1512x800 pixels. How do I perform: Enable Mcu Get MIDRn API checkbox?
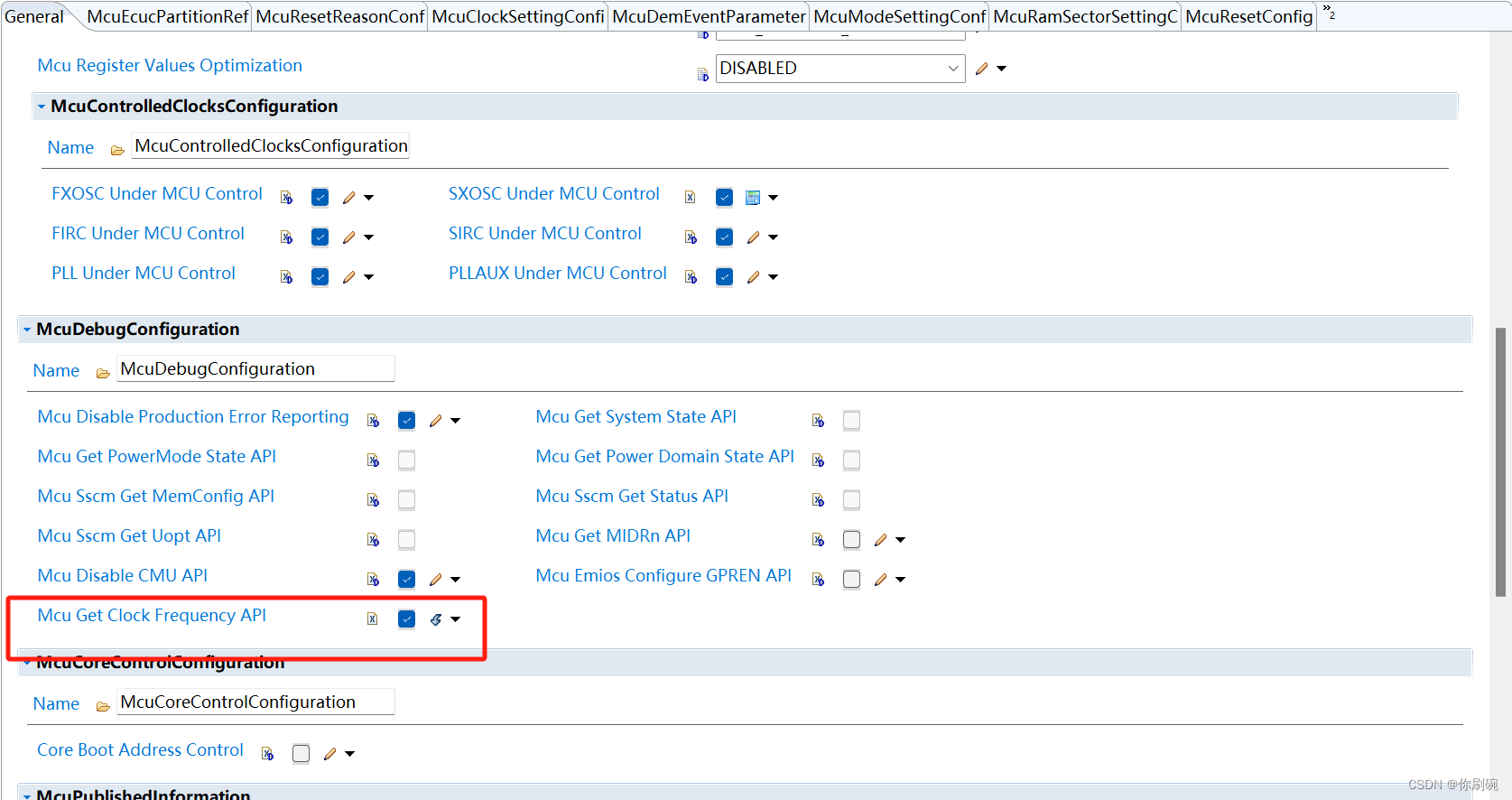[851, 540]
